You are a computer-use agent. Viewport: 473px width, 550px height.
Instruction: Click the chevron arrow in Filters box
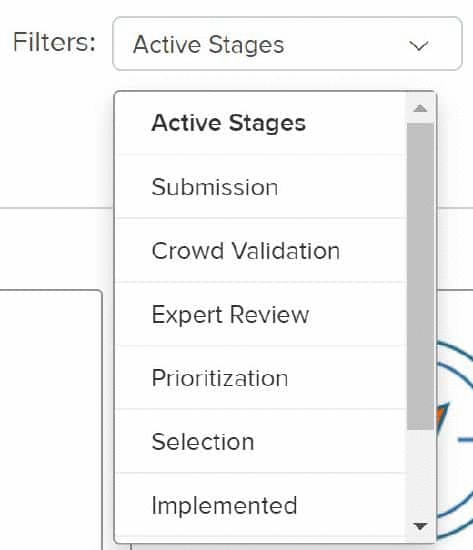click(419, 46)
